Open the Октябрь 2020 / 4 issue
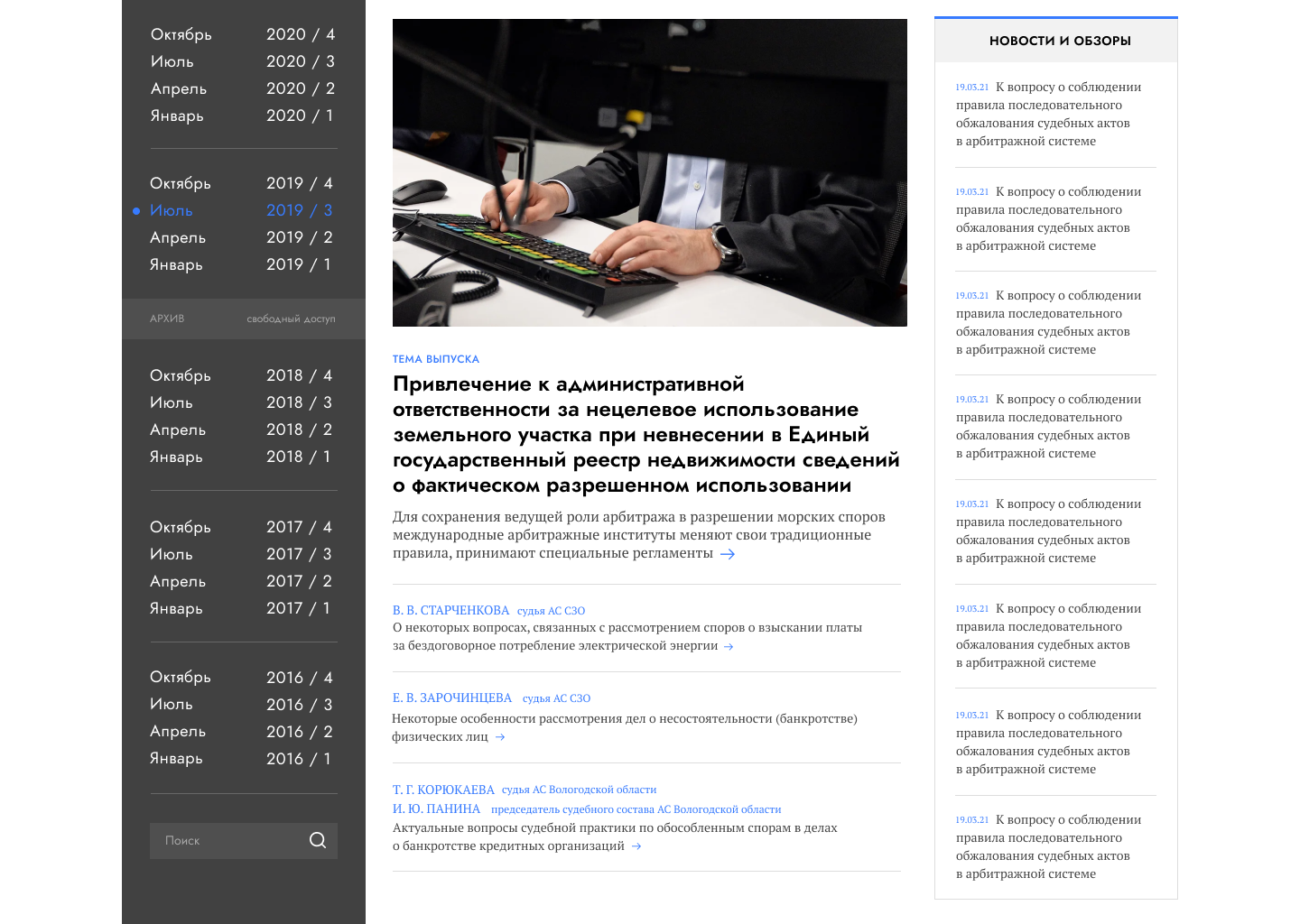 tap(242, 34)
